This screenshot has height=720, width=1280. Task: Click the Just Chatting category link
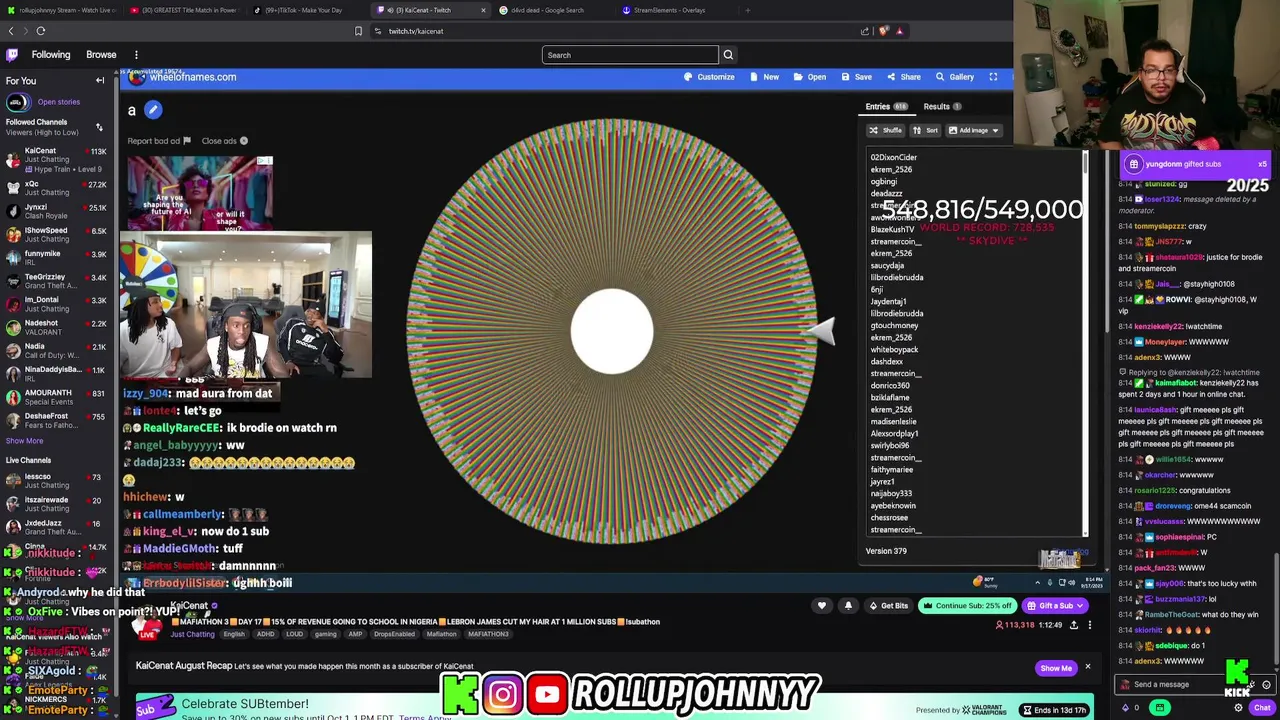[x=192, y=634]
